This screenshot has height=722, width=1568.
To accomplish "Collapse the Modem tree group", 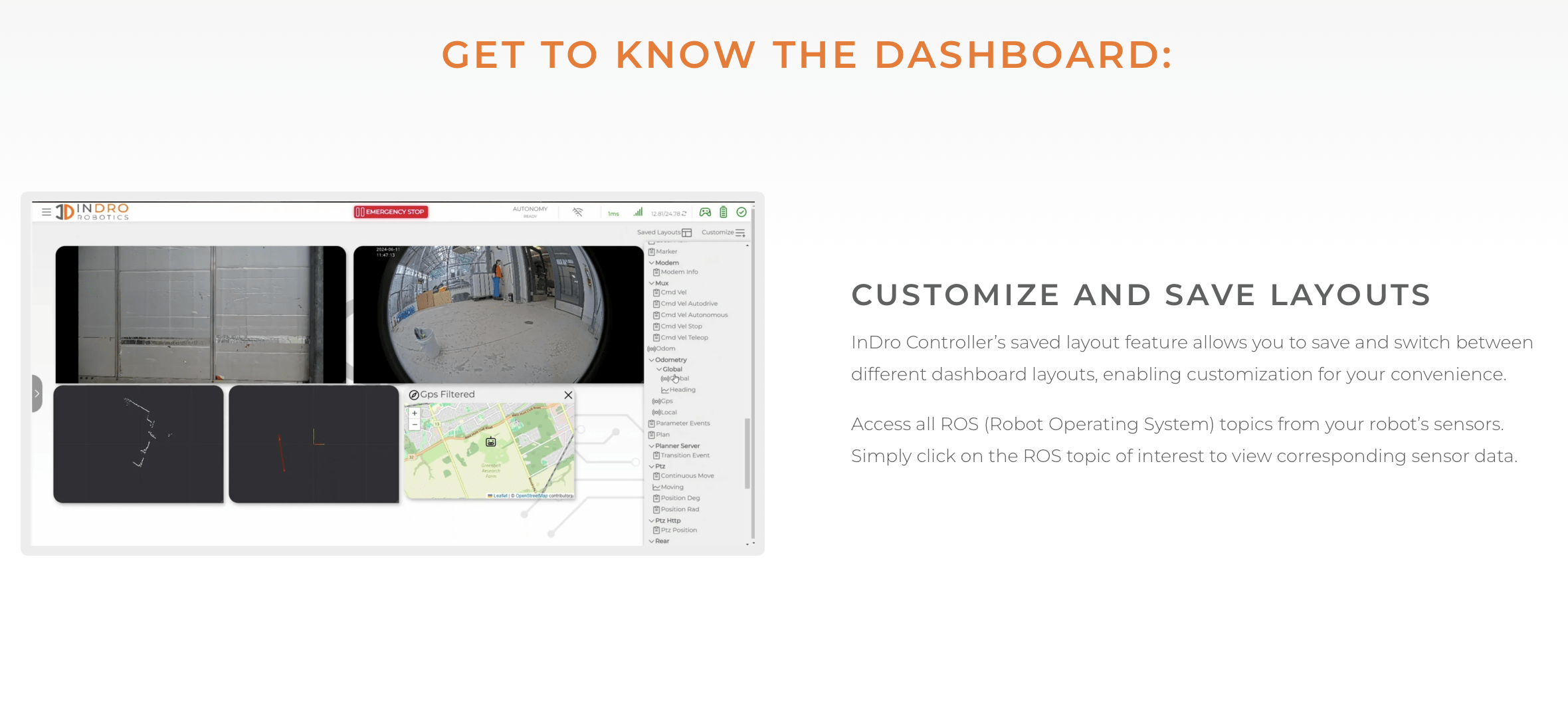I will (652, 263).
